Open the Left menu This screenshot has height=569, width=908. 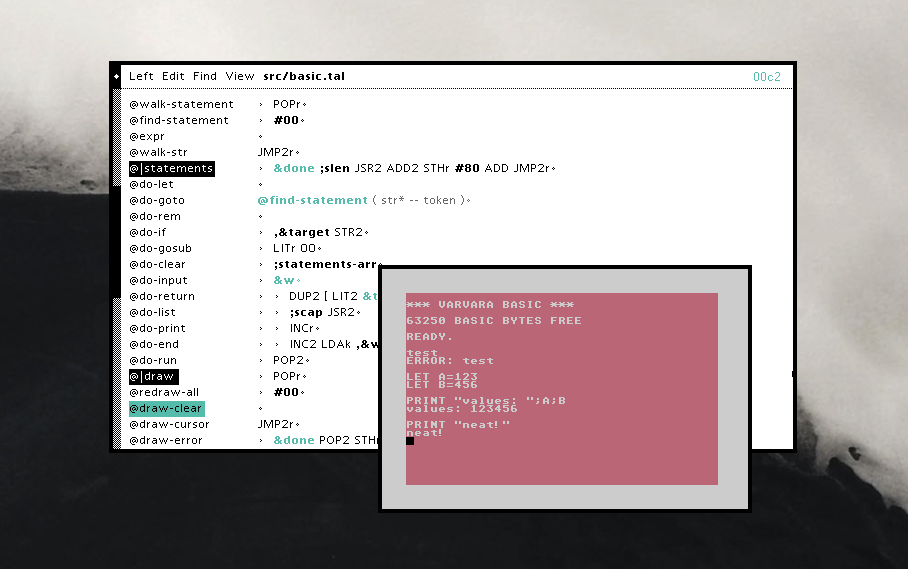pos(141,76)
